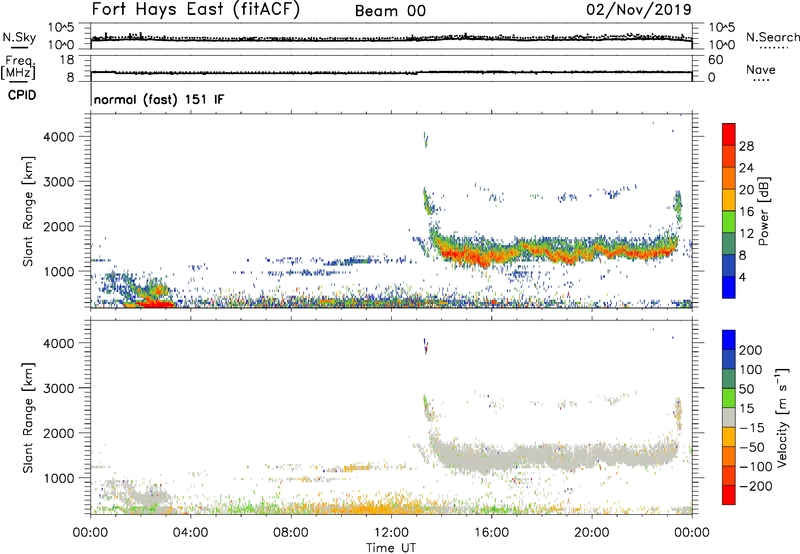Pick the blue top segment of Velocity colorbar

coord(729,340)
